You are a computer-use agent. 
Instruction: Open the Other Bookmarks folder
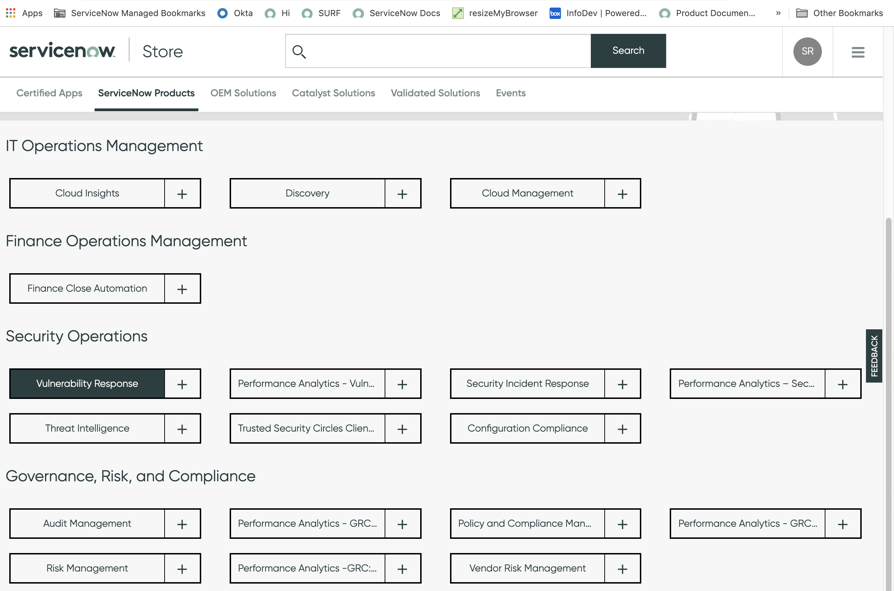click(839, 13)
